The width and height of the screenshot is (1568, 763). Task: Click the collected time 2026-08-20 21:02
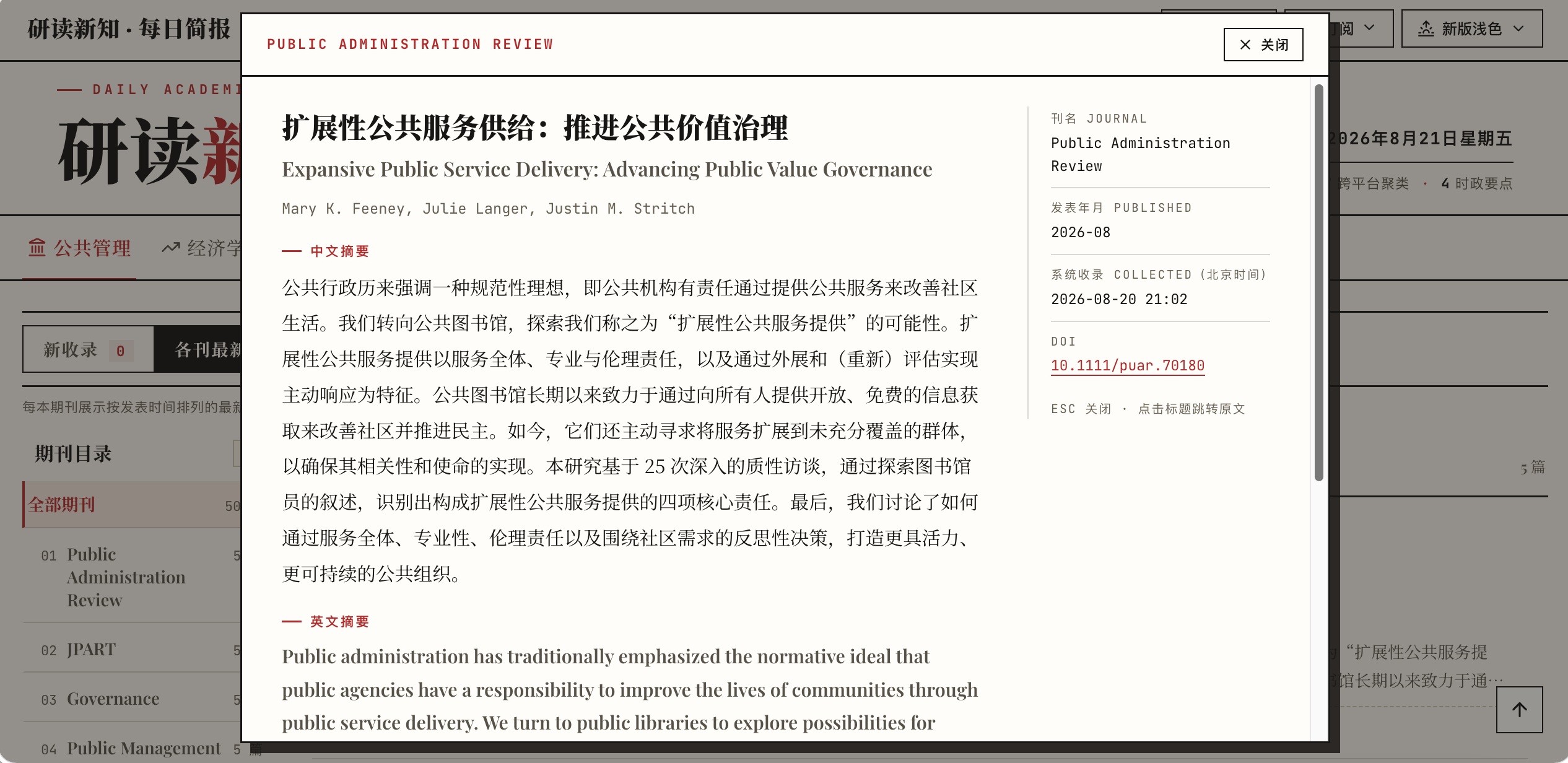1119,299
